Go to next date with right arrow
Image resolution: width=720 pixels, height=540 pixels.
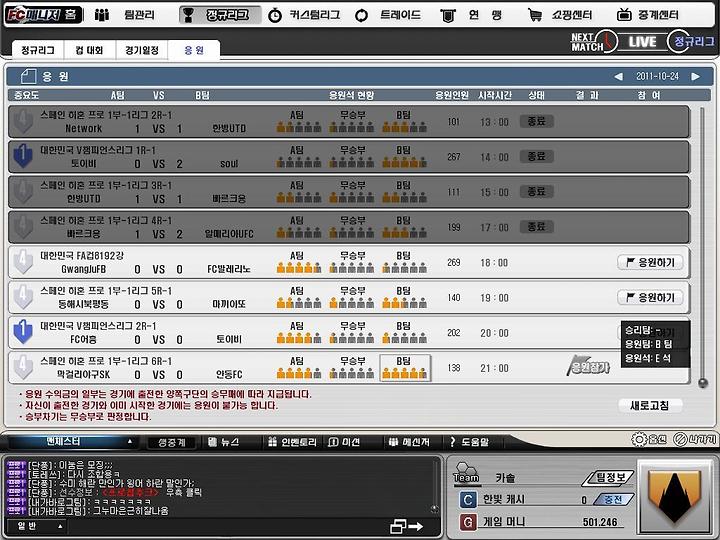tap(696, 77)
